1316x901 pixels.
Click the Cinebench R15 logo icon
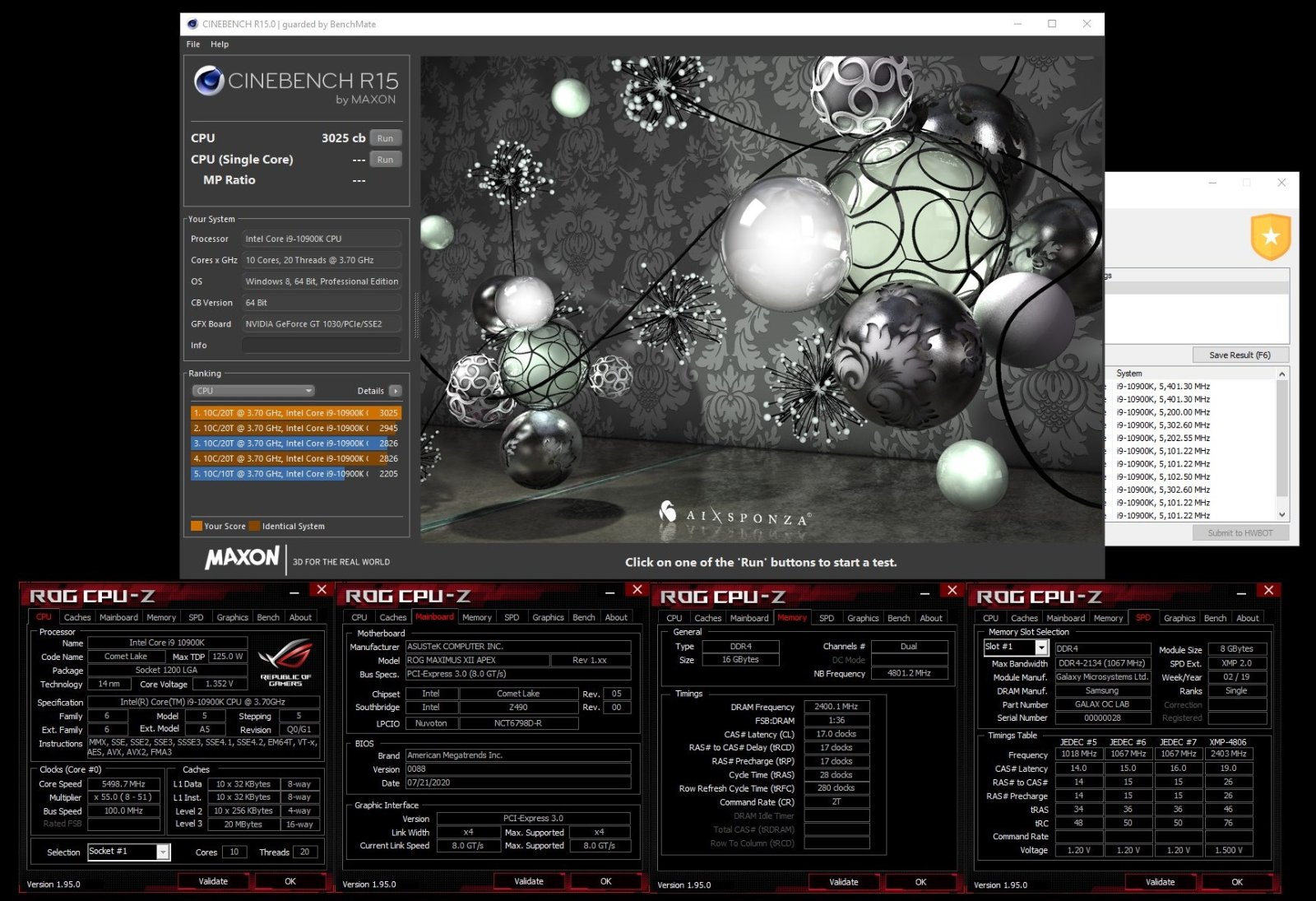pyautogui.click(x=209, y=81)
